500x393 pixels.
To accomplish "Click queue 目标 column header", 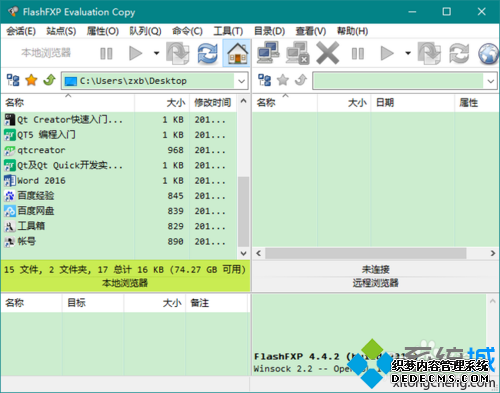I will pyautogui.click(x=93, y=303).
